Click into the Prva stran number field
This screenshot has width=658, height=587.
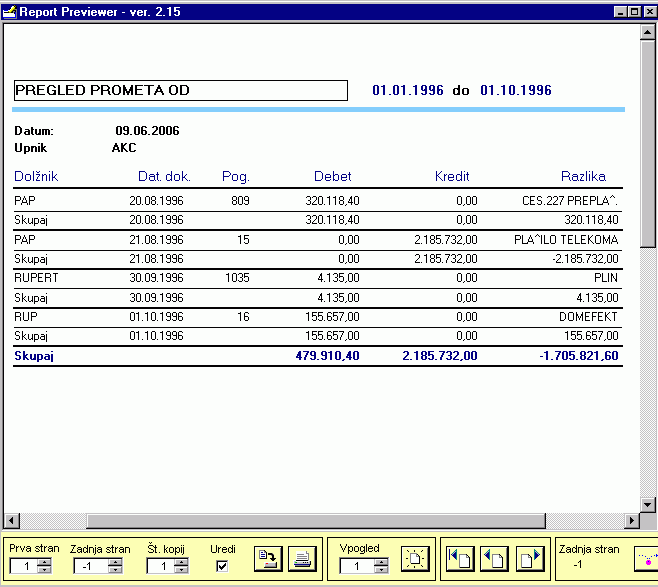[24, 566]
